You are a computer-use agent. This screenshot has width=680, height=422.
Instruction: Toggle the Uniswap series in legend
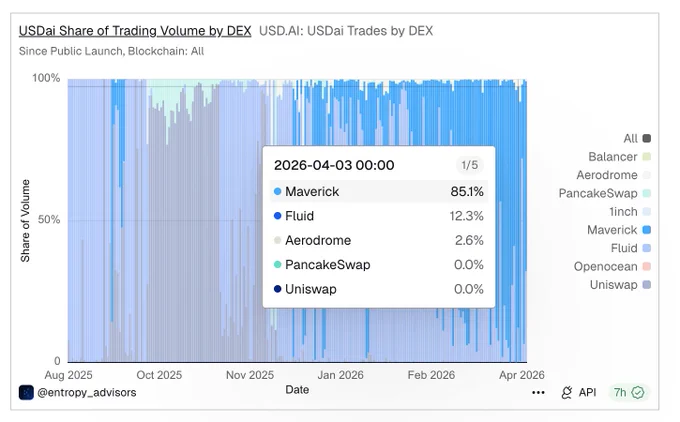(x=620, y=285)
